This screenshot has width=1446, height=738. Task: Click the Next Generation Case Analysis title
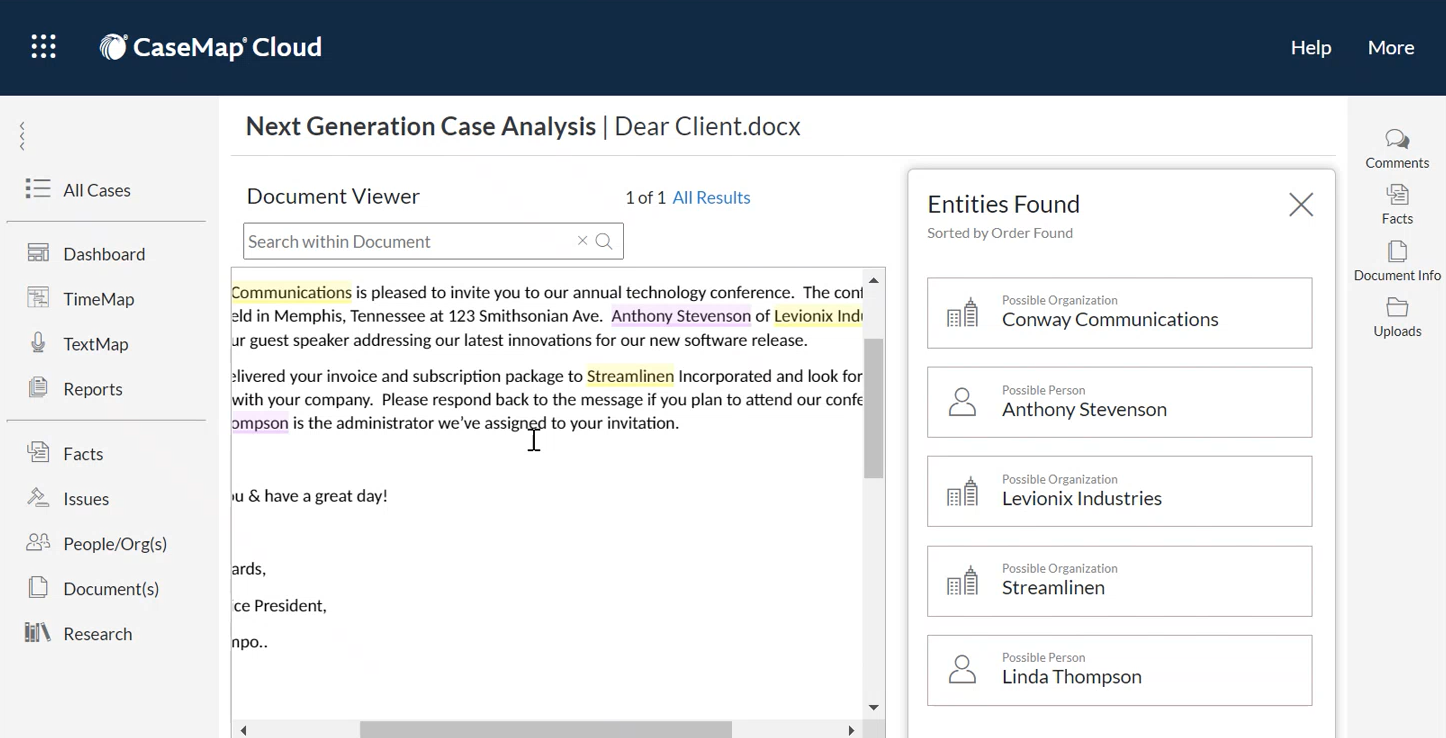pyautogui.click(x=421, y=126)
